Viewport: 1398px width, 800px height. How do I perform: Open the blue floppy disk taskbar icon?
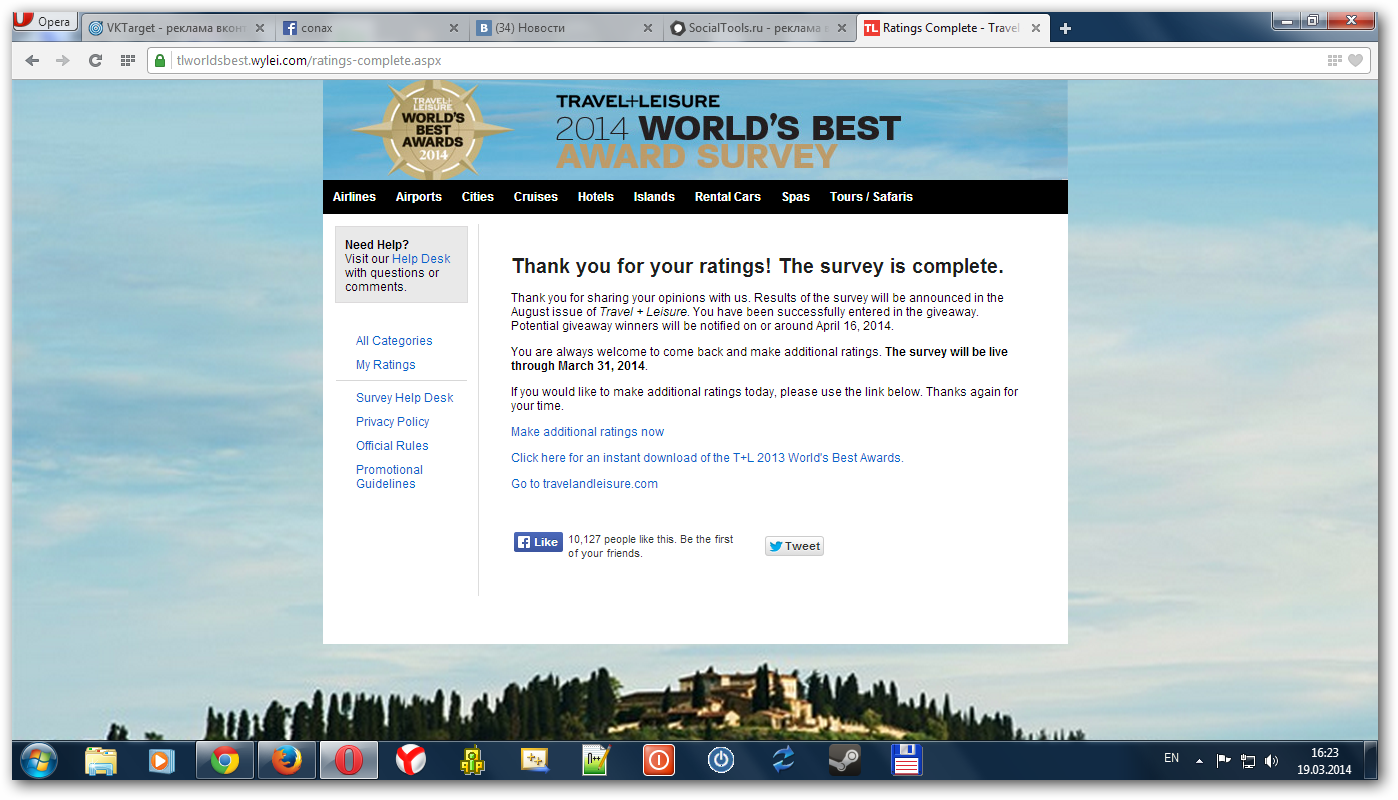click(x=906, y=761)
